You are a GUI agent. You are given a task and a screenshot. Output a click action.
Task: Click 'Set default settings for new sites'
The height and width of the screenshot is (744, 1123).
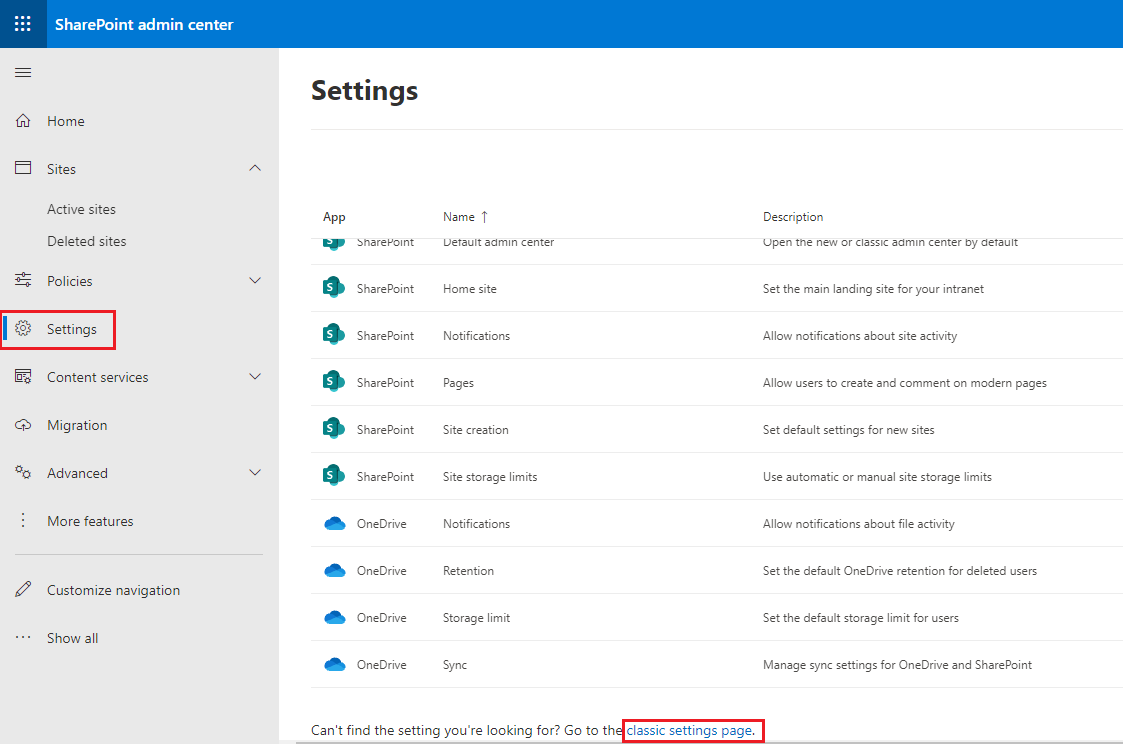point(849,430)
